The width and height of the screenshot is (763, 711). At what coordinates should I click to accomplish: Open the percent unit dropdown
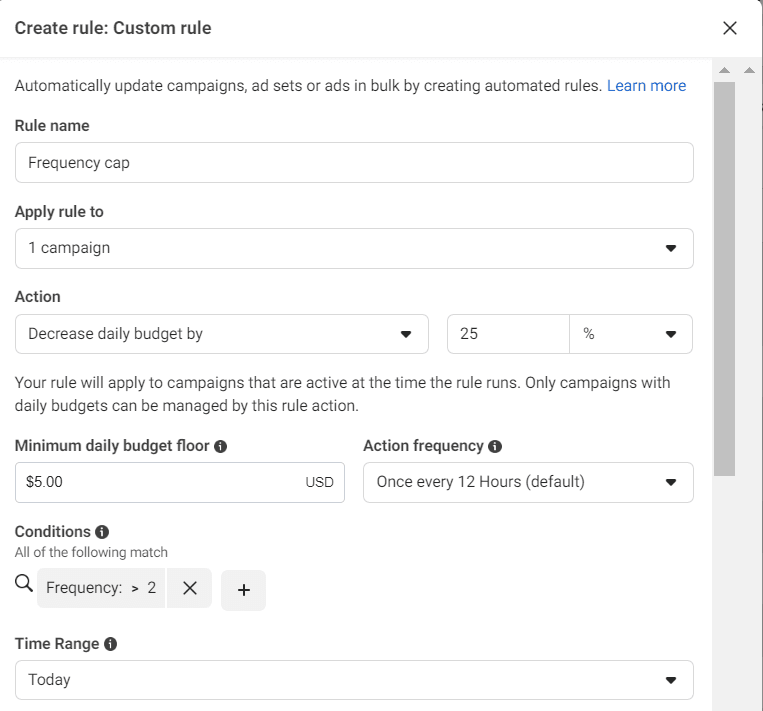tap(631, 334)
